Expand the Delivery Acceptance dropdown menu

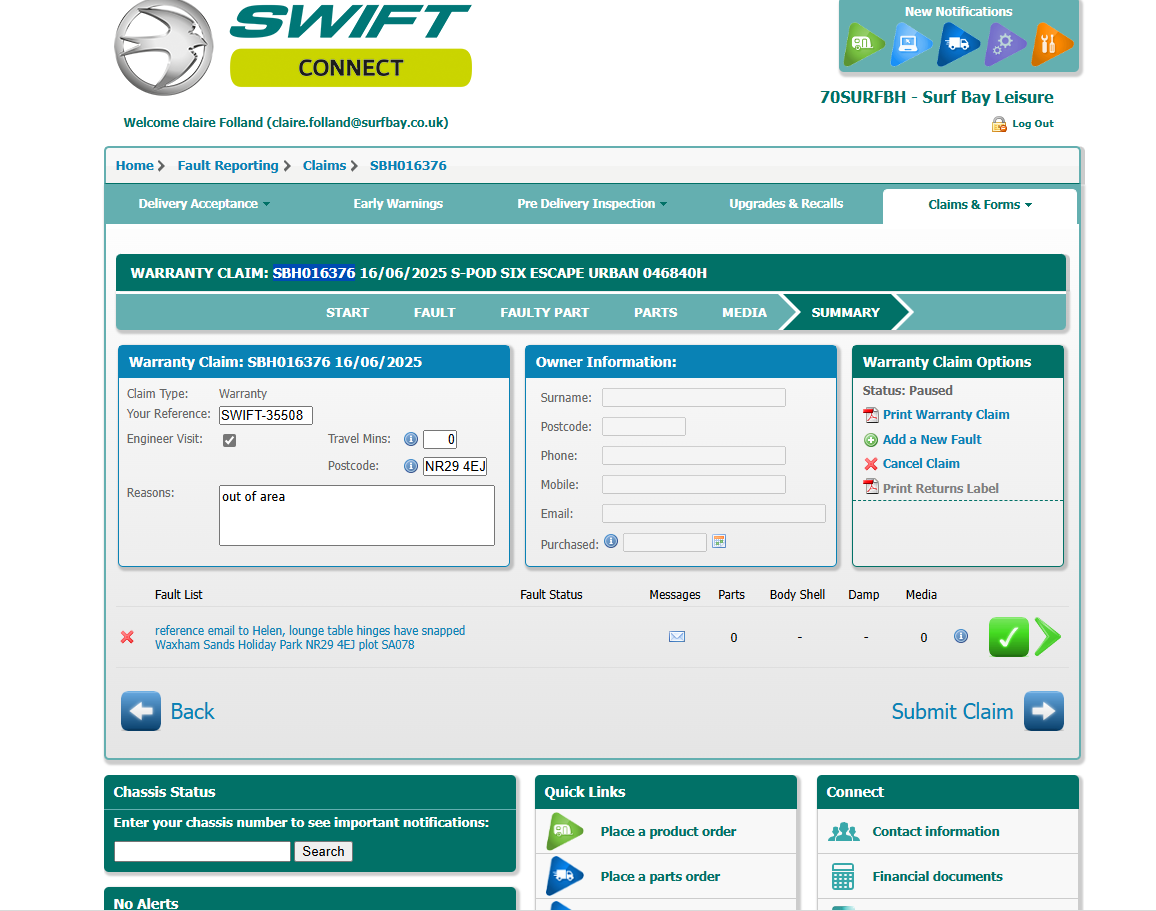click(204, 204)
